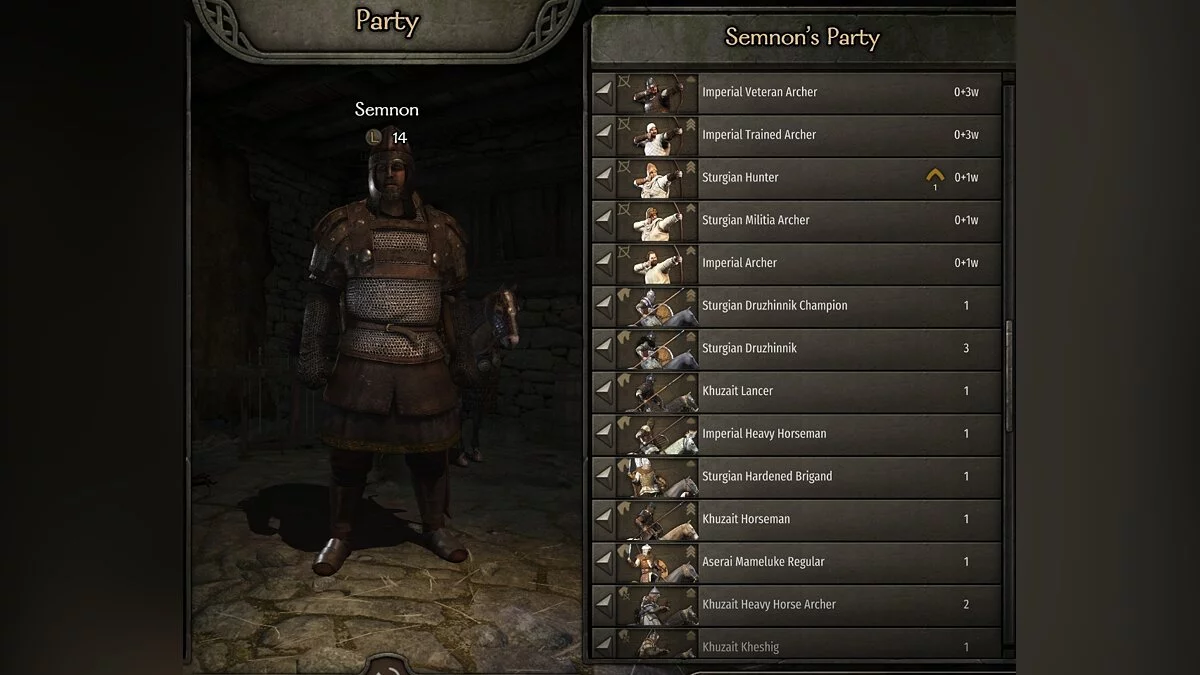Click the transfer arrow beside Imperial Veteran Archer
Screen dimensions: 1200x675
tap(603, 92)
